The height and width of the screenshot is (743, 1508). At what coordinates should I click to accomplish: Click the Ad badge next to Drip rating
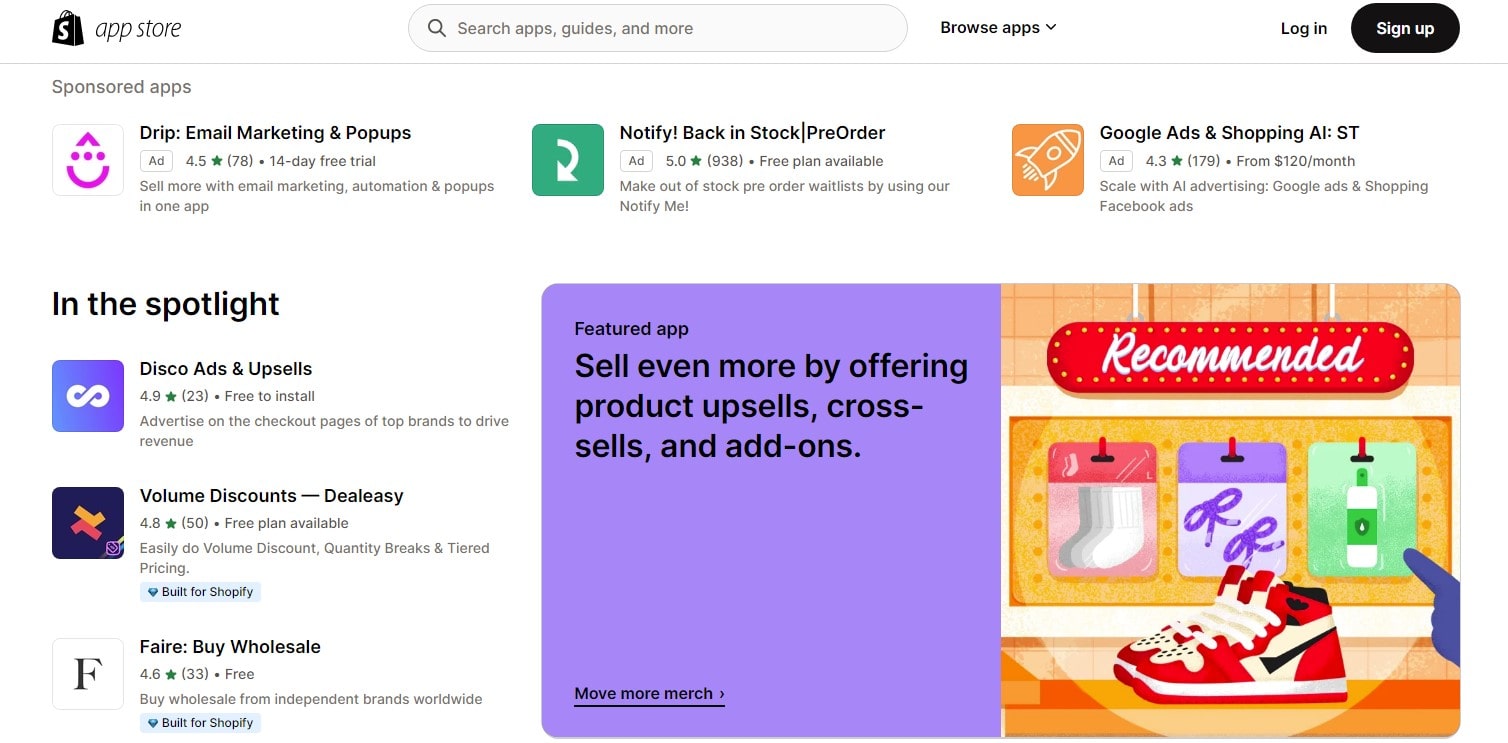[x=156, y=160]
